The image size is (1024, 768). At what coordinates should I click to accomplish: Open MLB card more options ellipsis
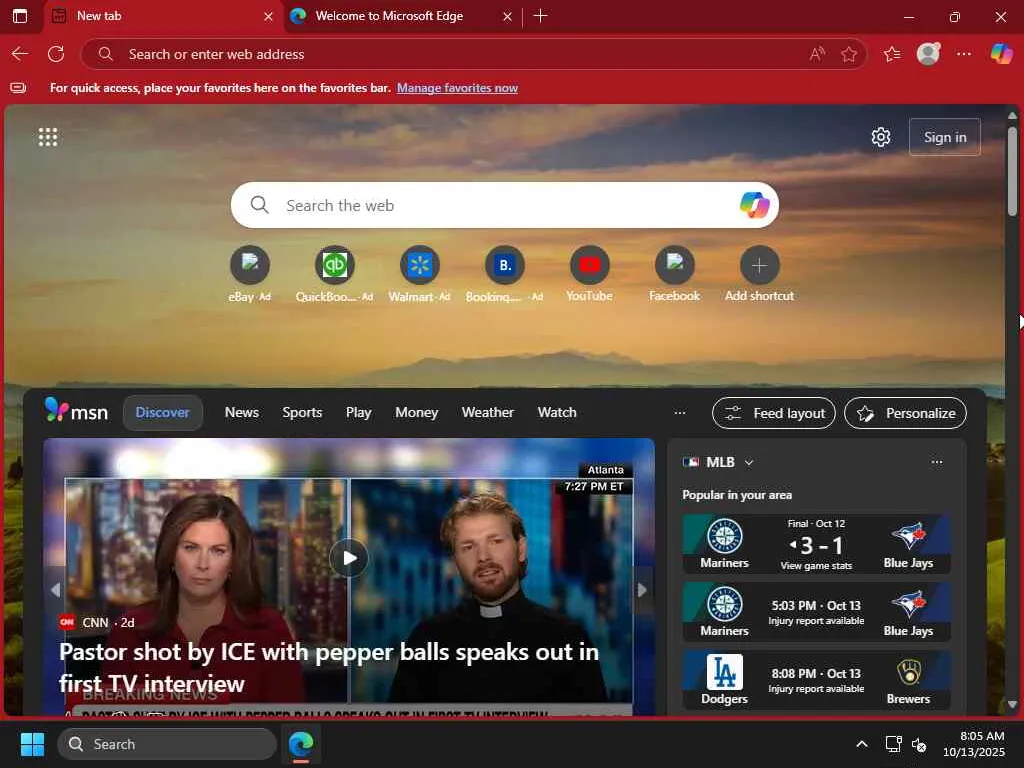[937, 462]
